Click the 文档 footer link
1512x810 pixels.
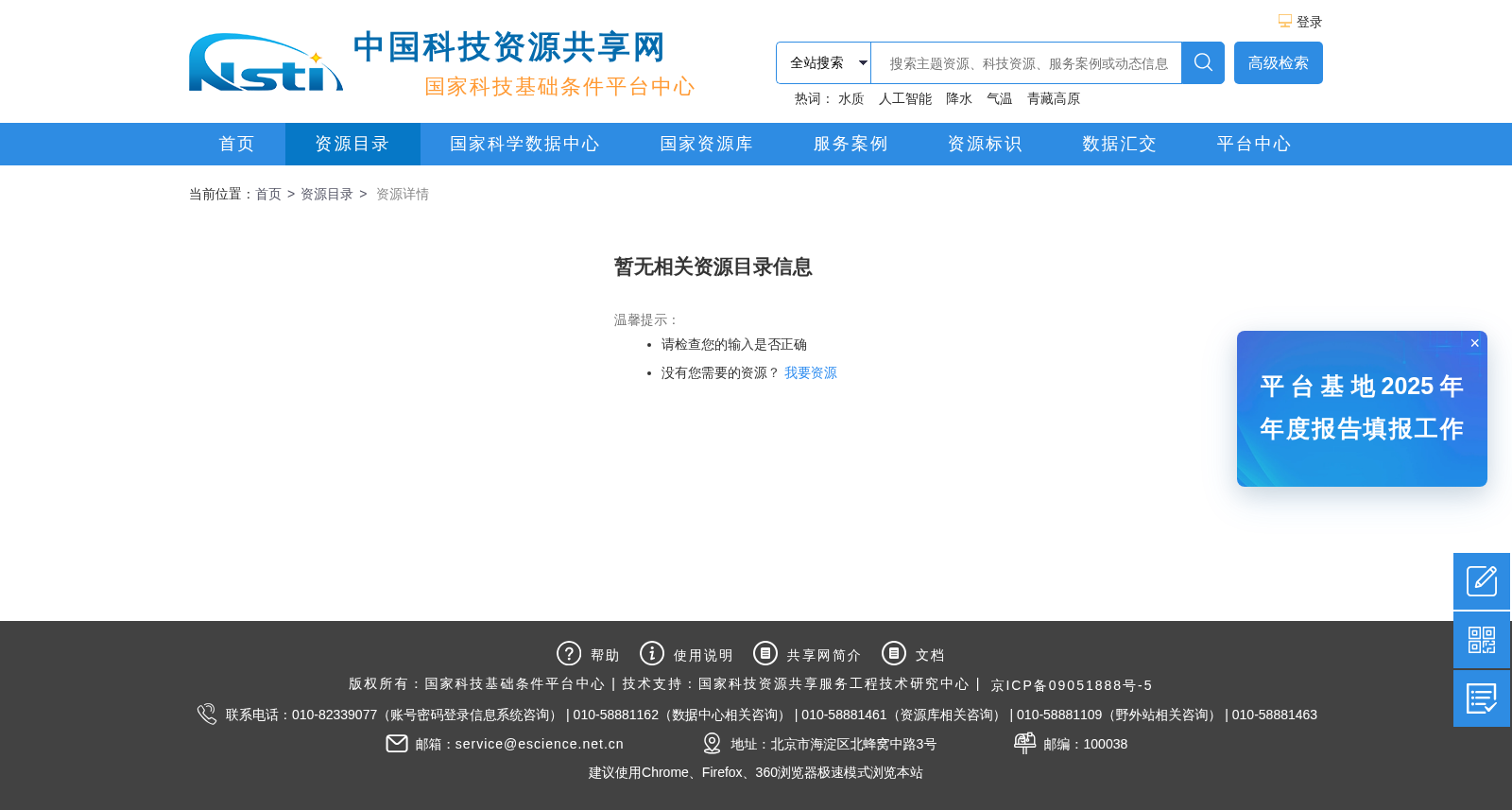930,655
